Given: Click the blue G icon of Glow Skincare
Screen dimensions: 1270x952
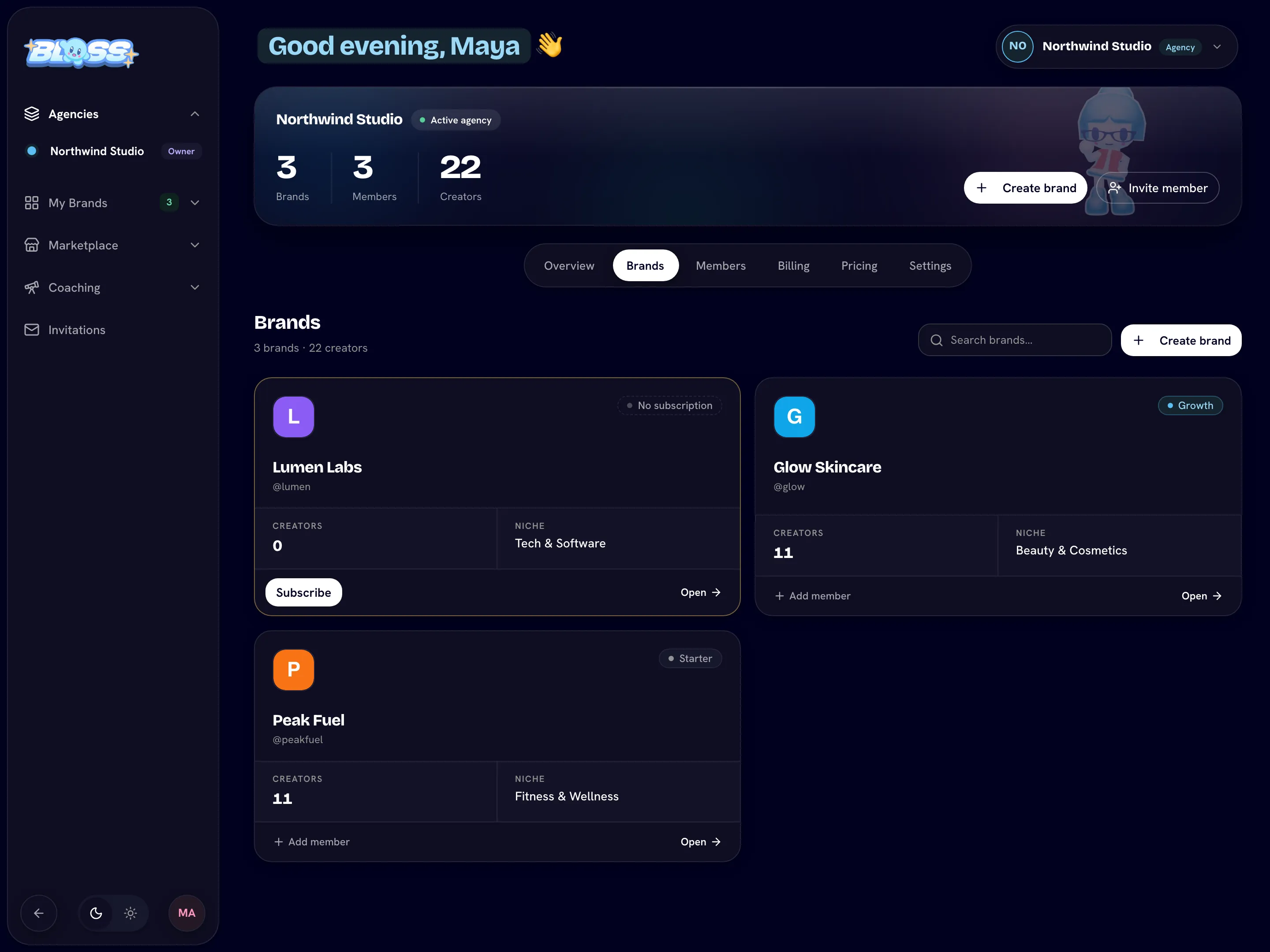Looking at the screenshot, I should pyautogui.click(x=794, y=416).
